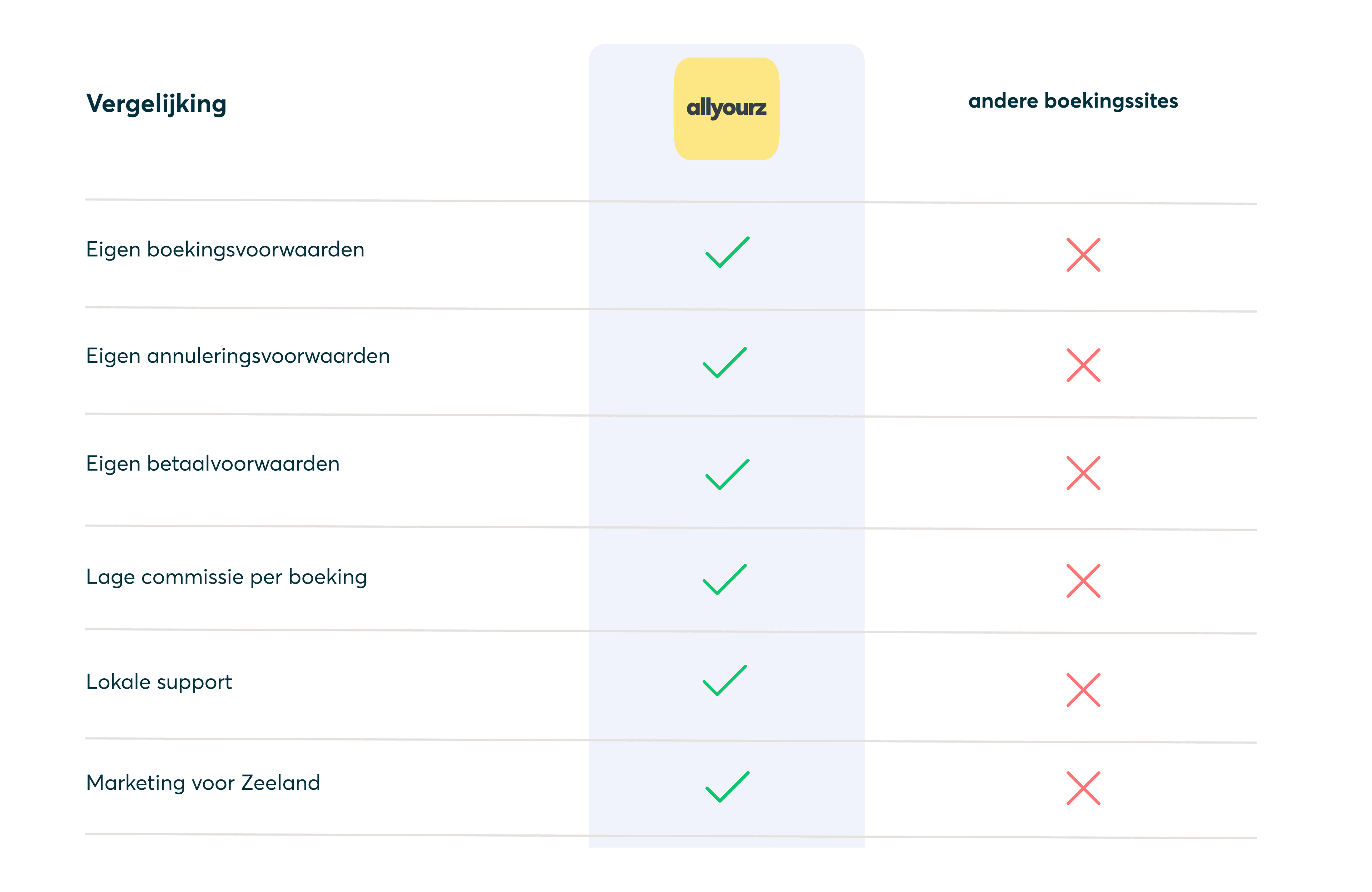Click the 'andere boekingssites' column header
Image resolution: width=1372 pixels, height=892 pixels.
click(1072, 101)
